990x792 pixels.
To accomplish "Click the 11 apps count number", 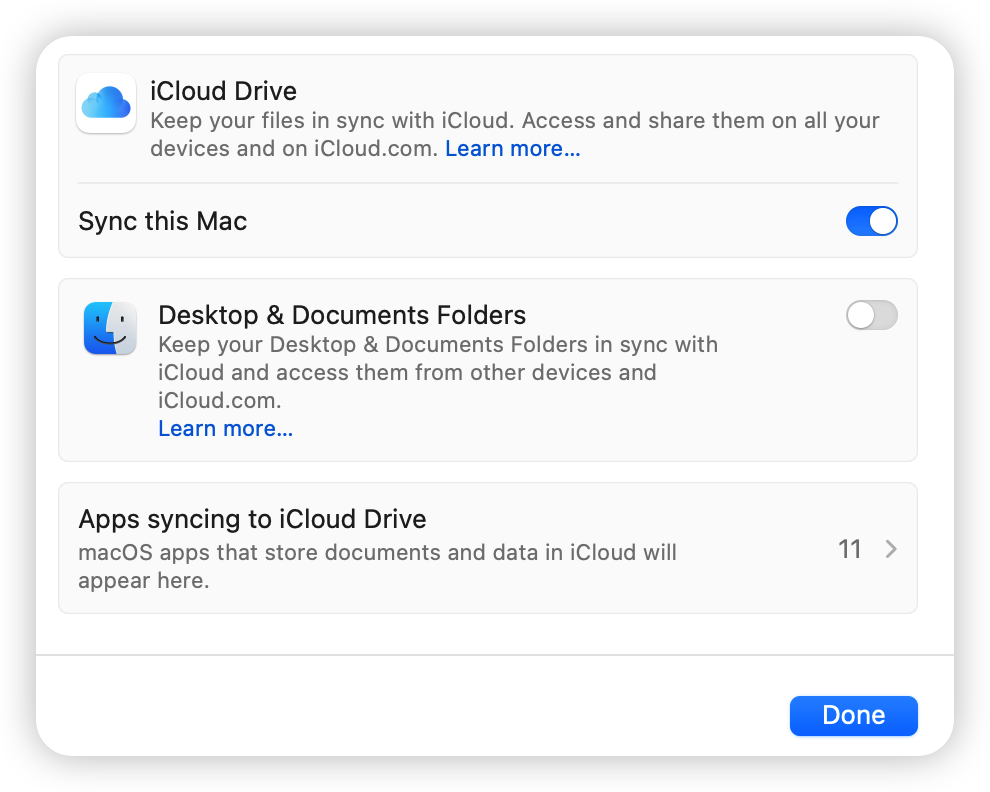I will pyautogui.click(x=850, y=549).
